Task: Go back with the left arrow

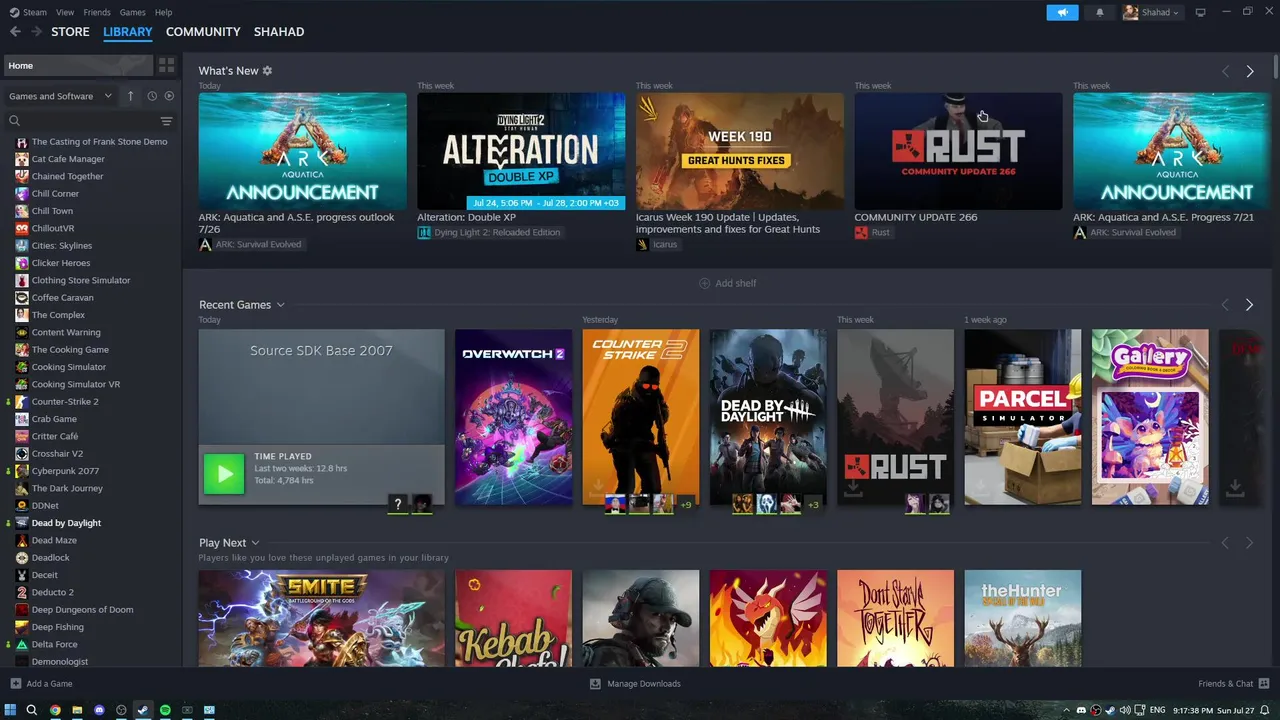Action: pyautogui.click(x=15, y=32)
